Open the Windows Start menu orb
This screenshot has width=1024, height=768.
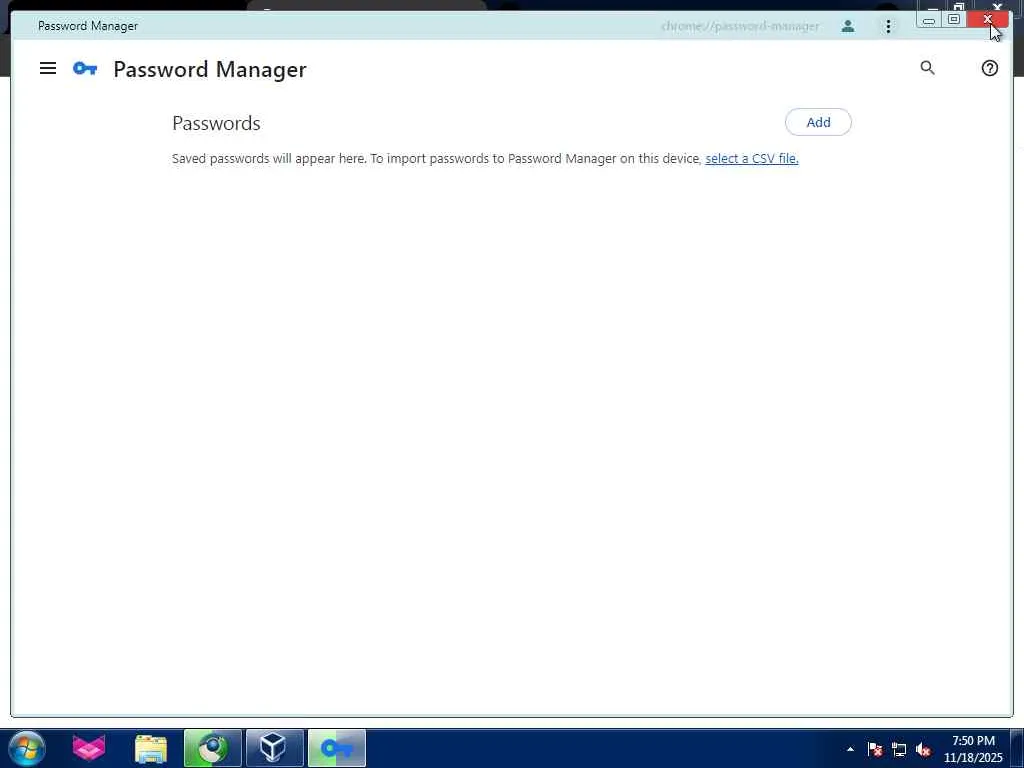coord(27,748)
